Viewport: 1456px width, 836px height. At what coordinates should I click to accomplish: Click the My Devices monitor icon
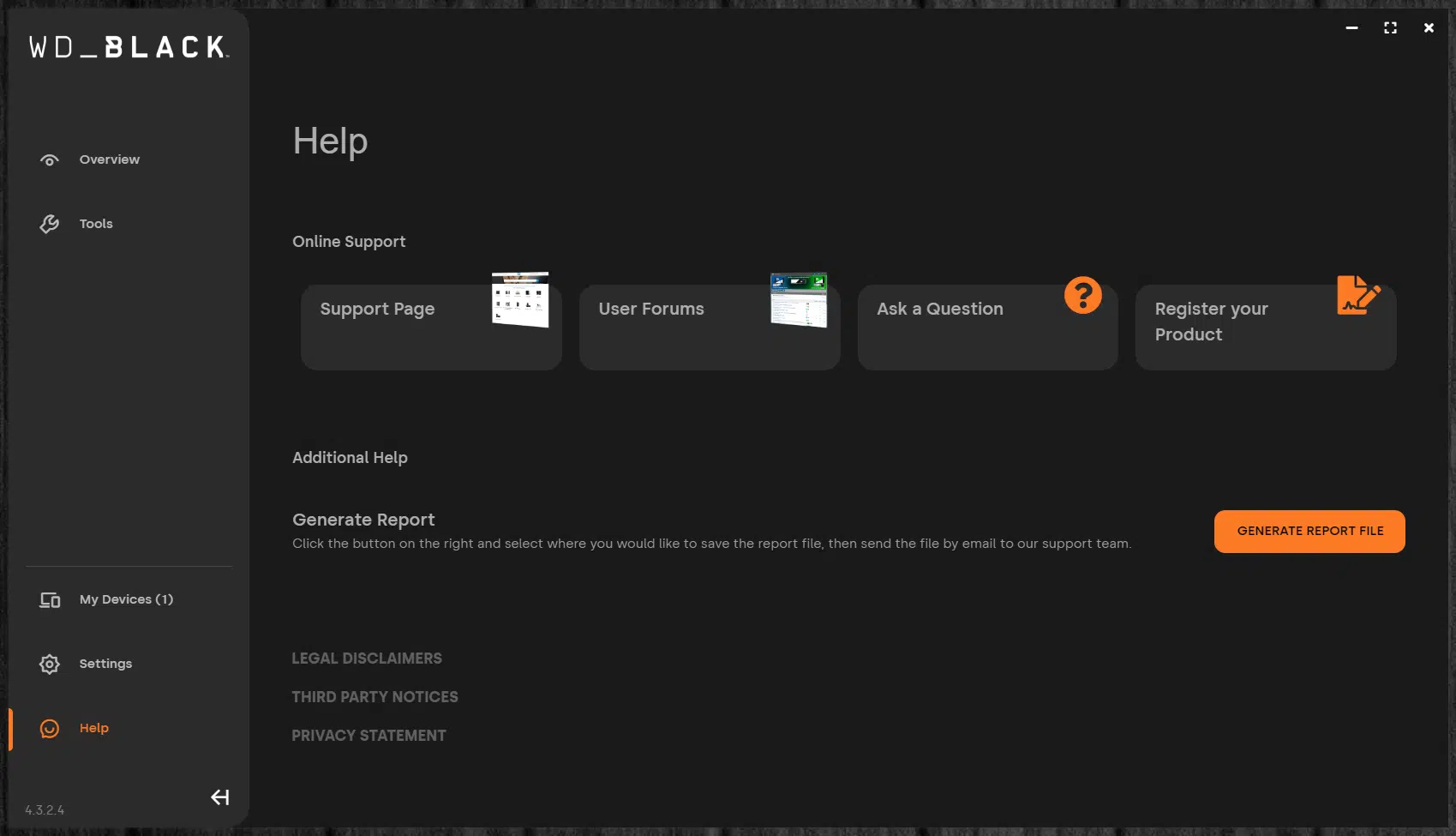[x=50, y=600]
